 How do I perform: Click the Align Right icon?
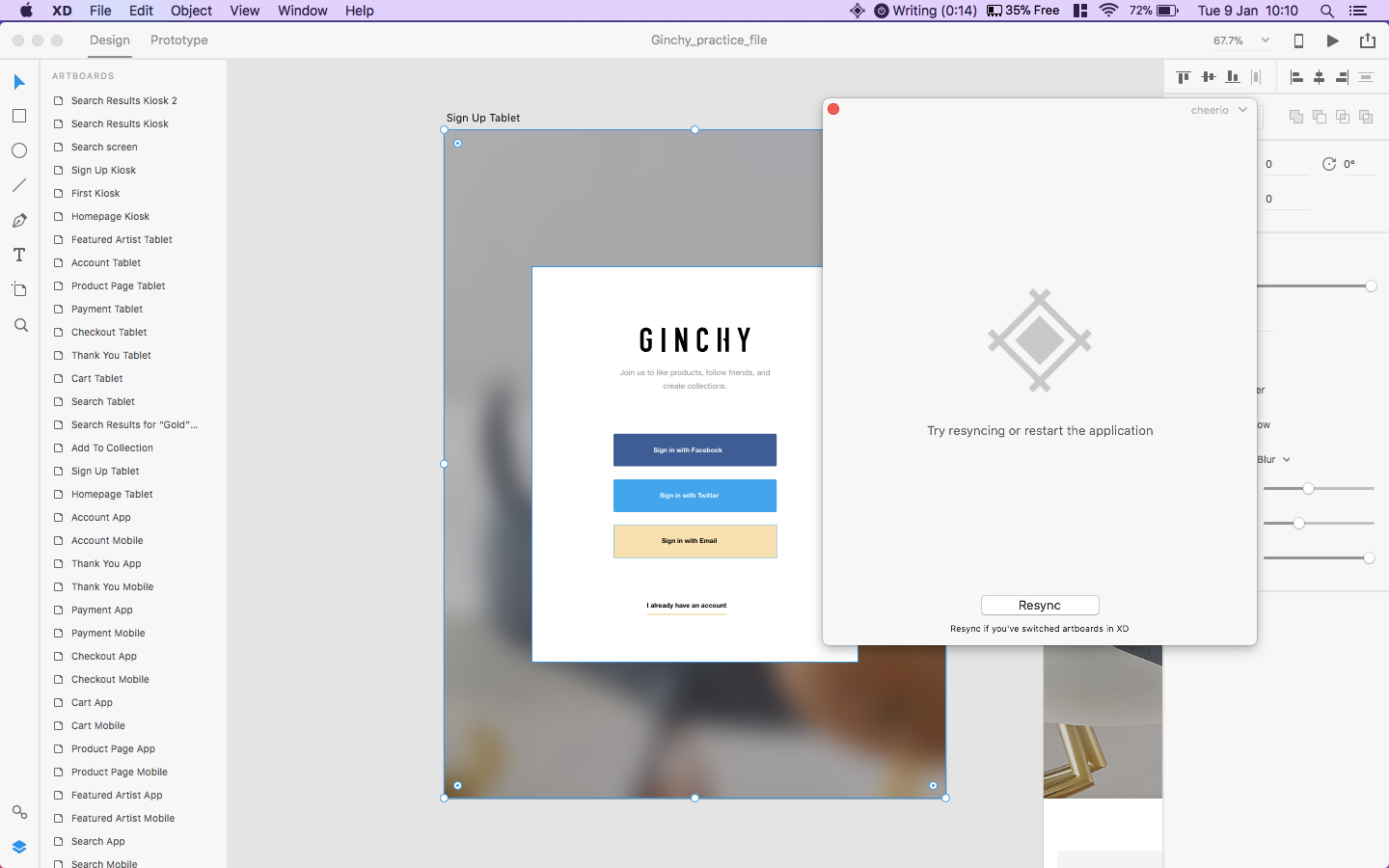(x=1342, y=77)
